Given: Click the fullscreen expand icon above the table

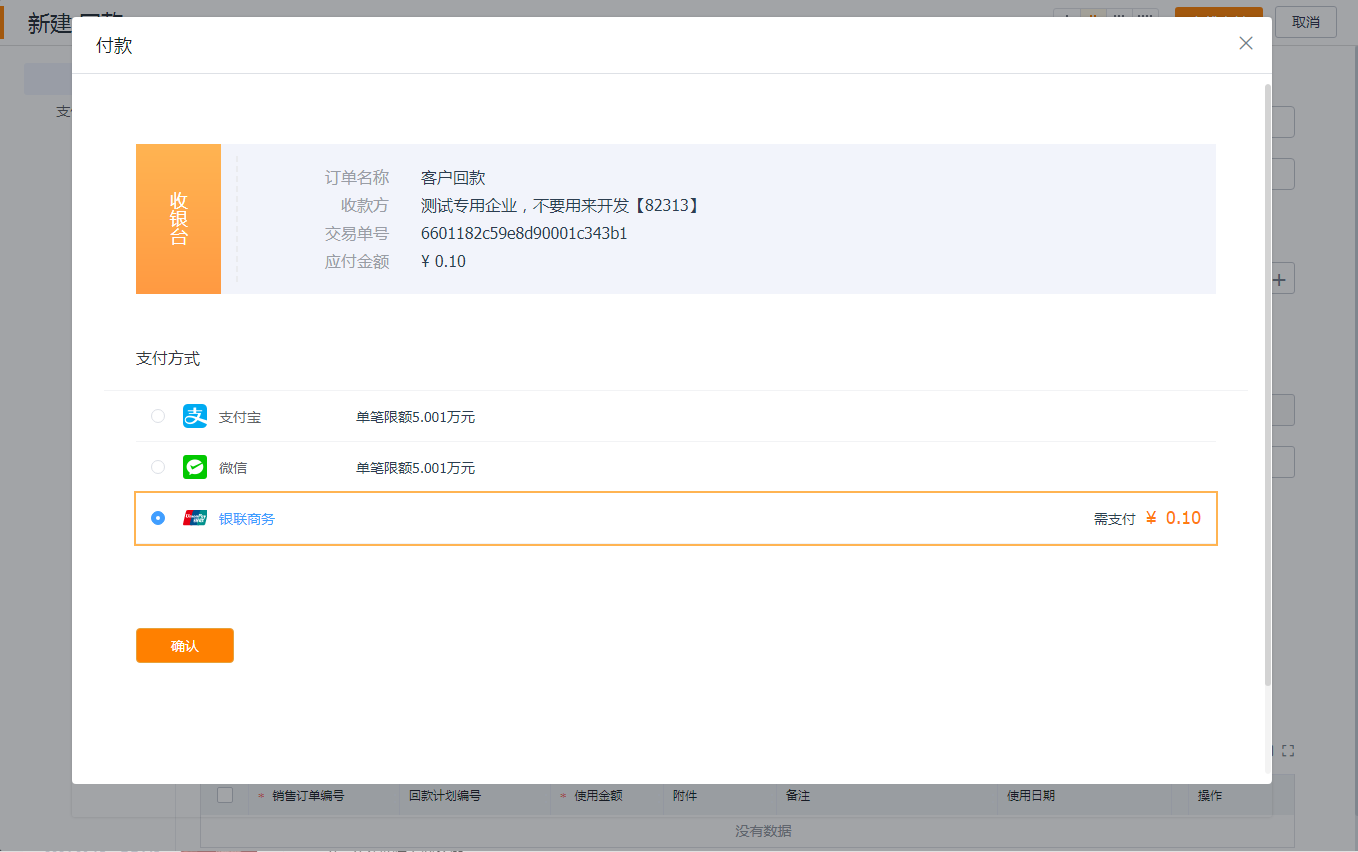Looking at the screenshot, I should click(x=1288, y=751).
